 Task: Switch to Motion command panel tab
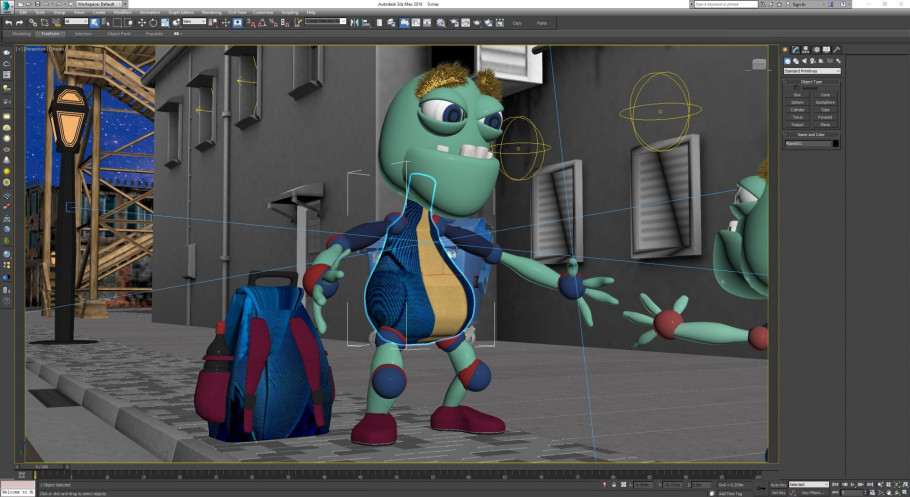click(816, 50)
